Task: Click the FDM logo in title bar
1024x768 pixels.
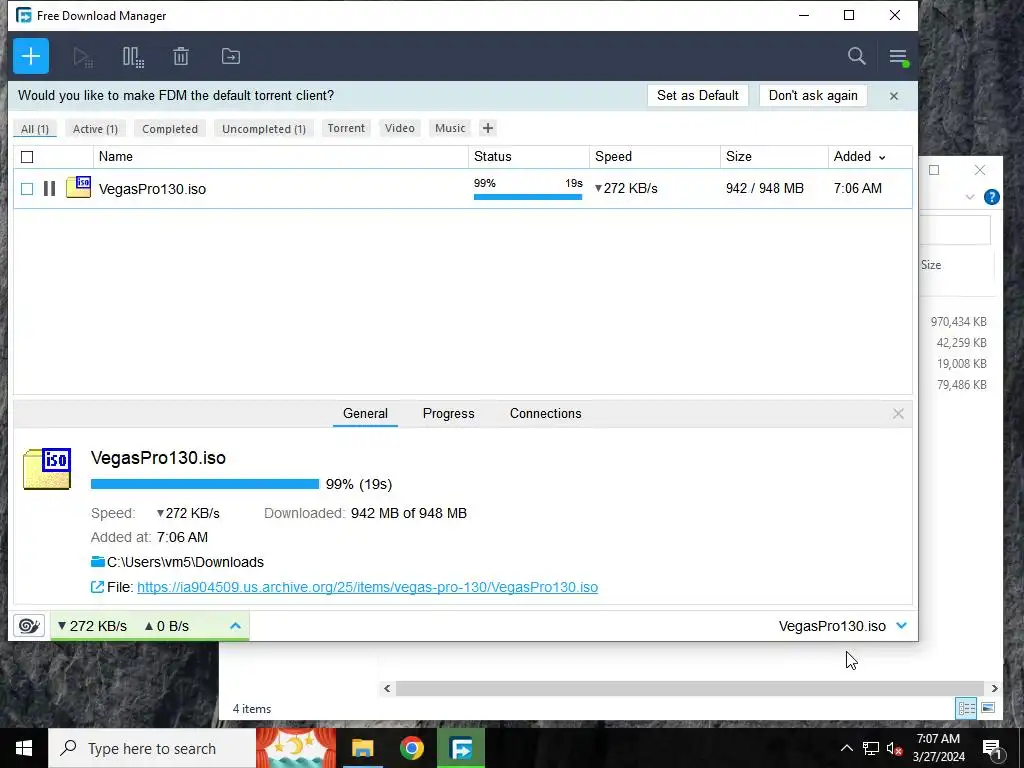Action: pyautogui.click(x=24, y=15)
